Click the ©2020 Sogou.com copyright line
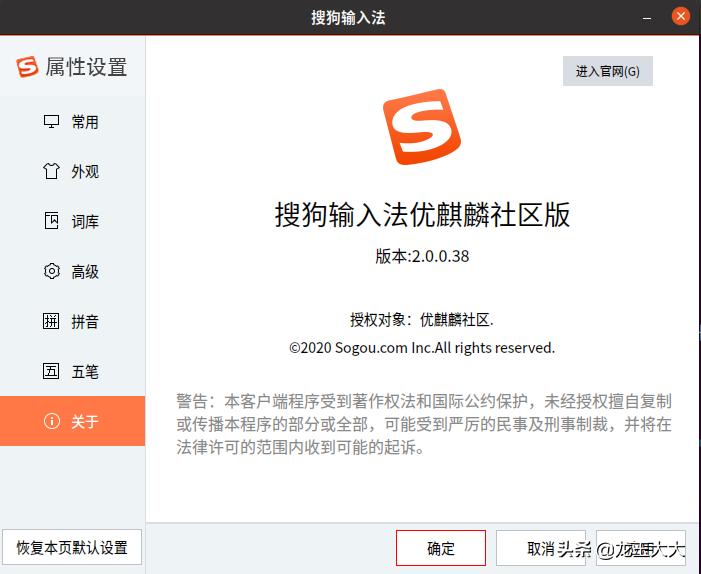This screenshot has height=574, width=701. click(x=422, y=348)
